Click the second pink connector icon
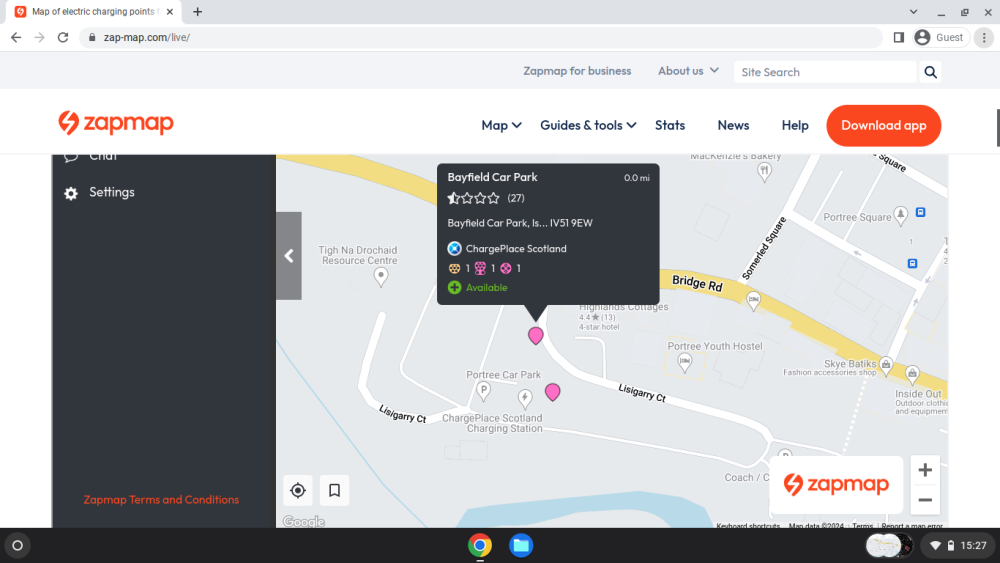 tap(480, 268)
